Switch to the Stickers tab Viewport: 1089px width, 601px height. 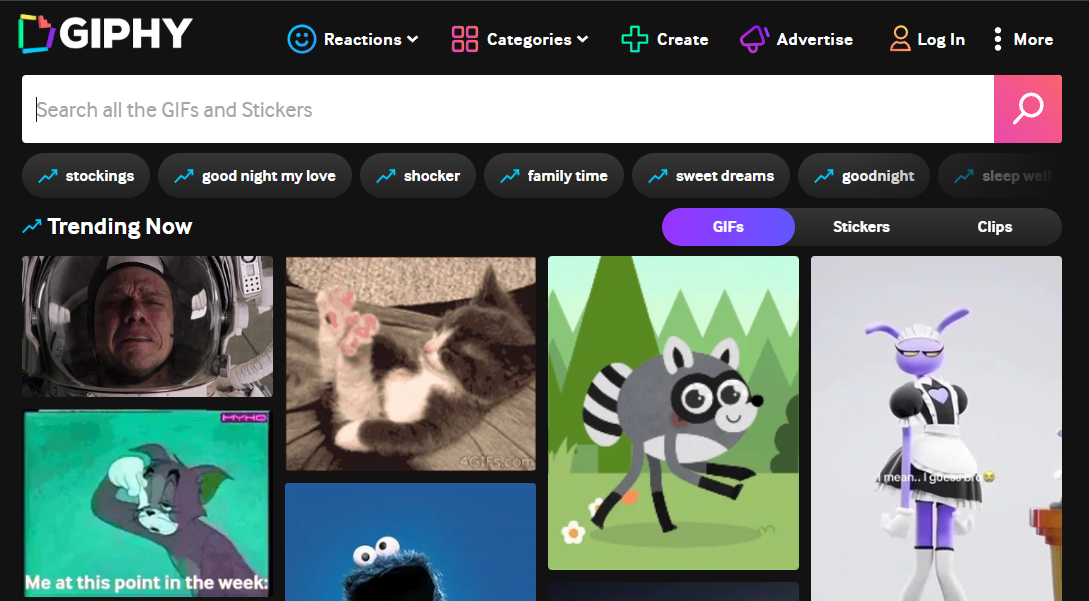[x=861, y=227]
